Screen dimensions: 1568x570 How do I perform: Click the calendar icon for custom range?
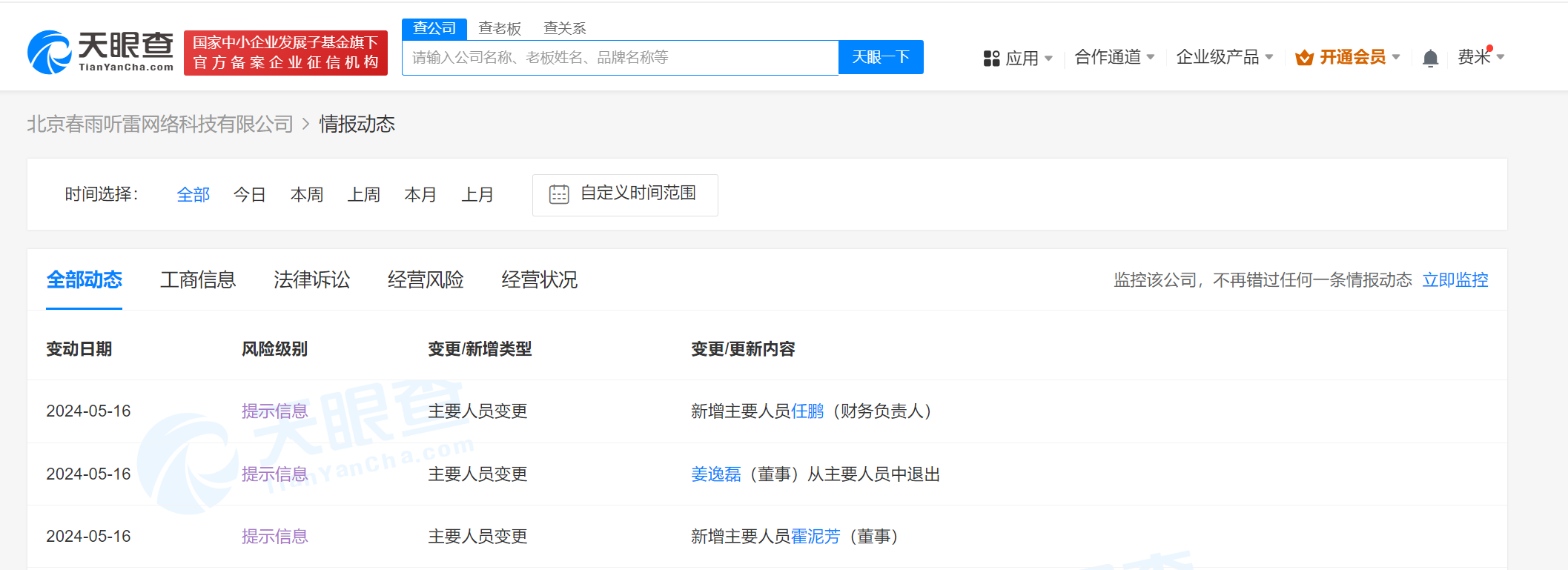coord(559,194)
